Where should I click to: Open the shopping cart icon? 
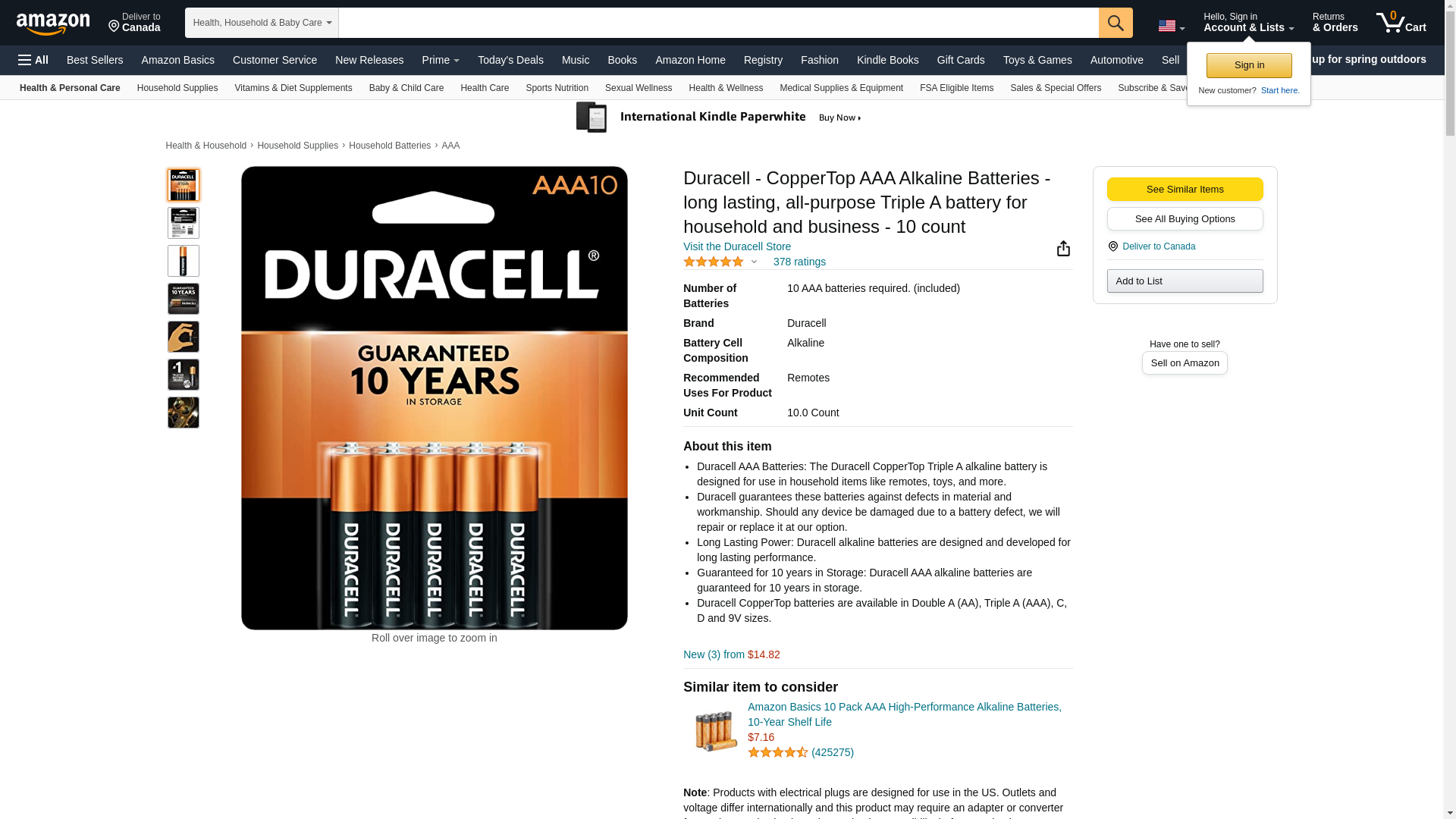click(x=1401, y=22)
